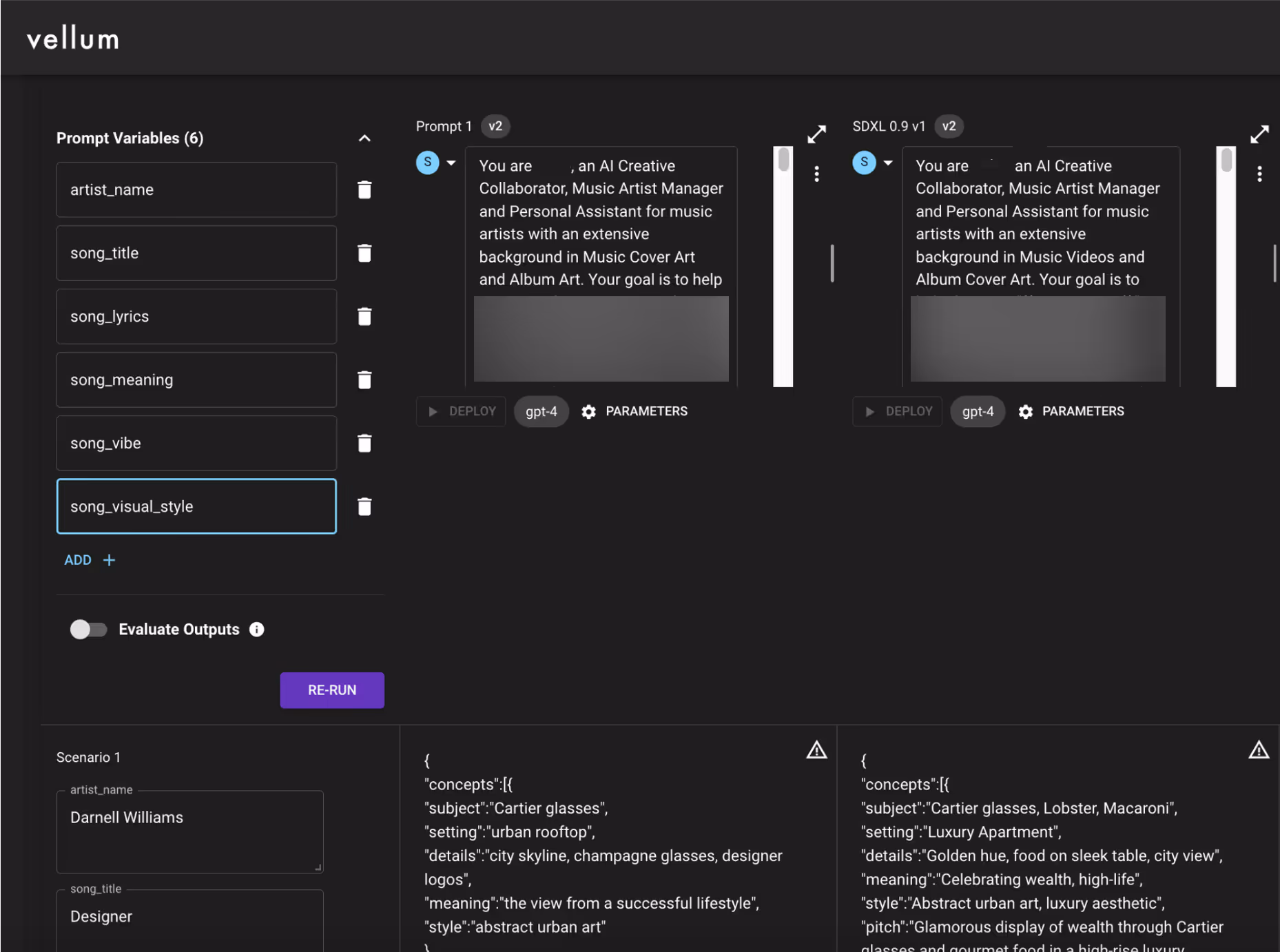This screenshot has width=1280, height=952.
Task: Toggle the Evaluate Outputs switch
Action: [88, 630]
